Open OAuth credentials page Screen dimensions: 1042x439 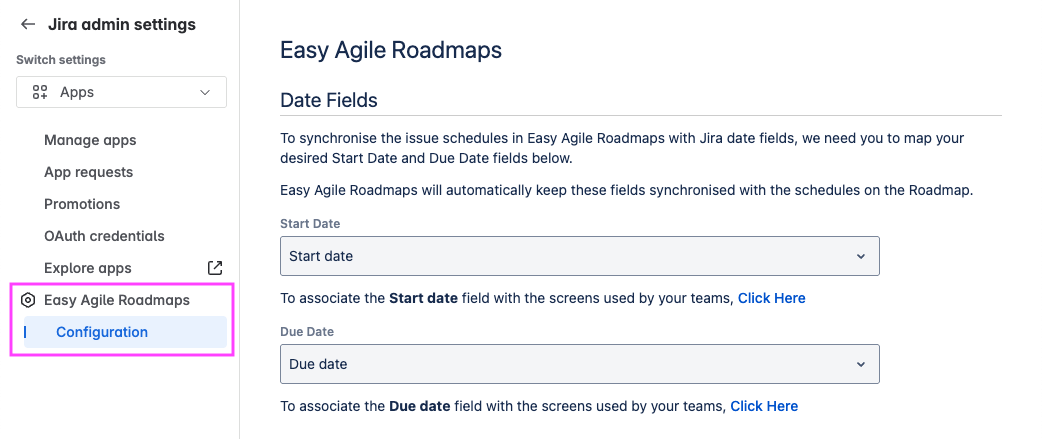click(104, 236)
